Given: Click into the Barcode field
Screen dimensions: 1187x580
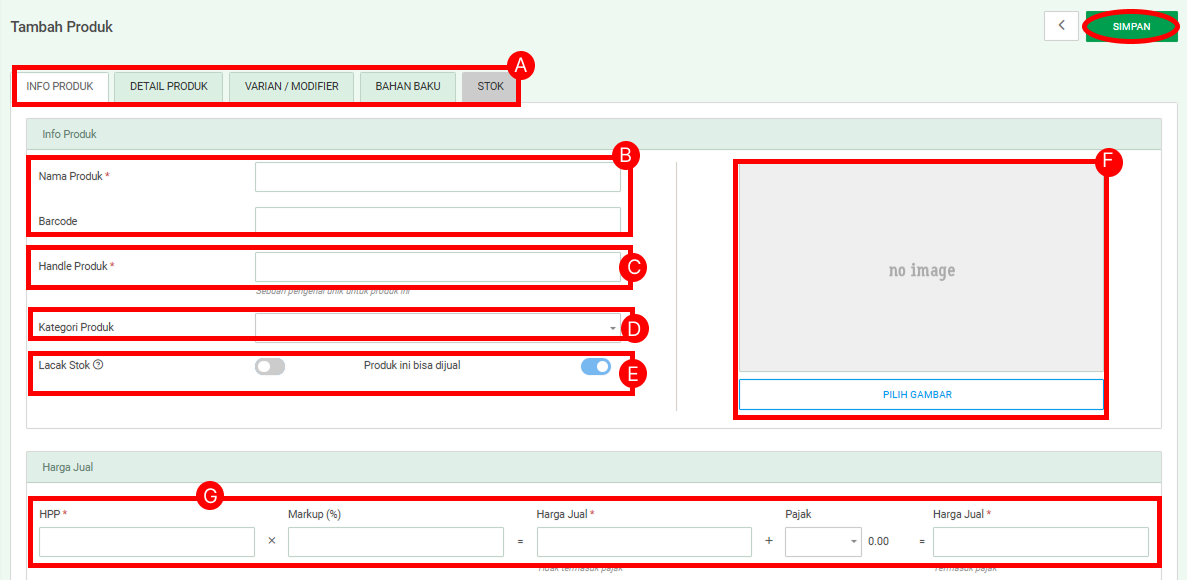Looking at the screenshot, I should [x=437, y=220].
